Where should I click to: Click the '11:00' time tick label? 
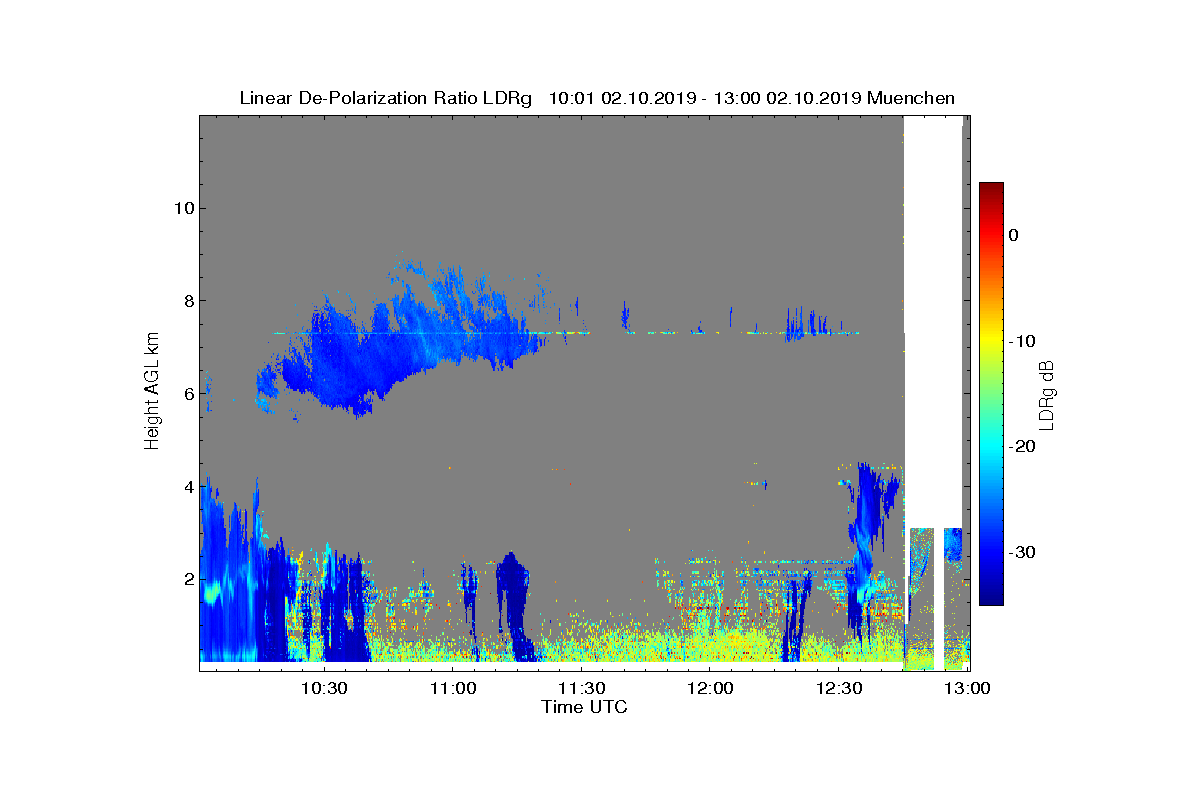(452, 688)
